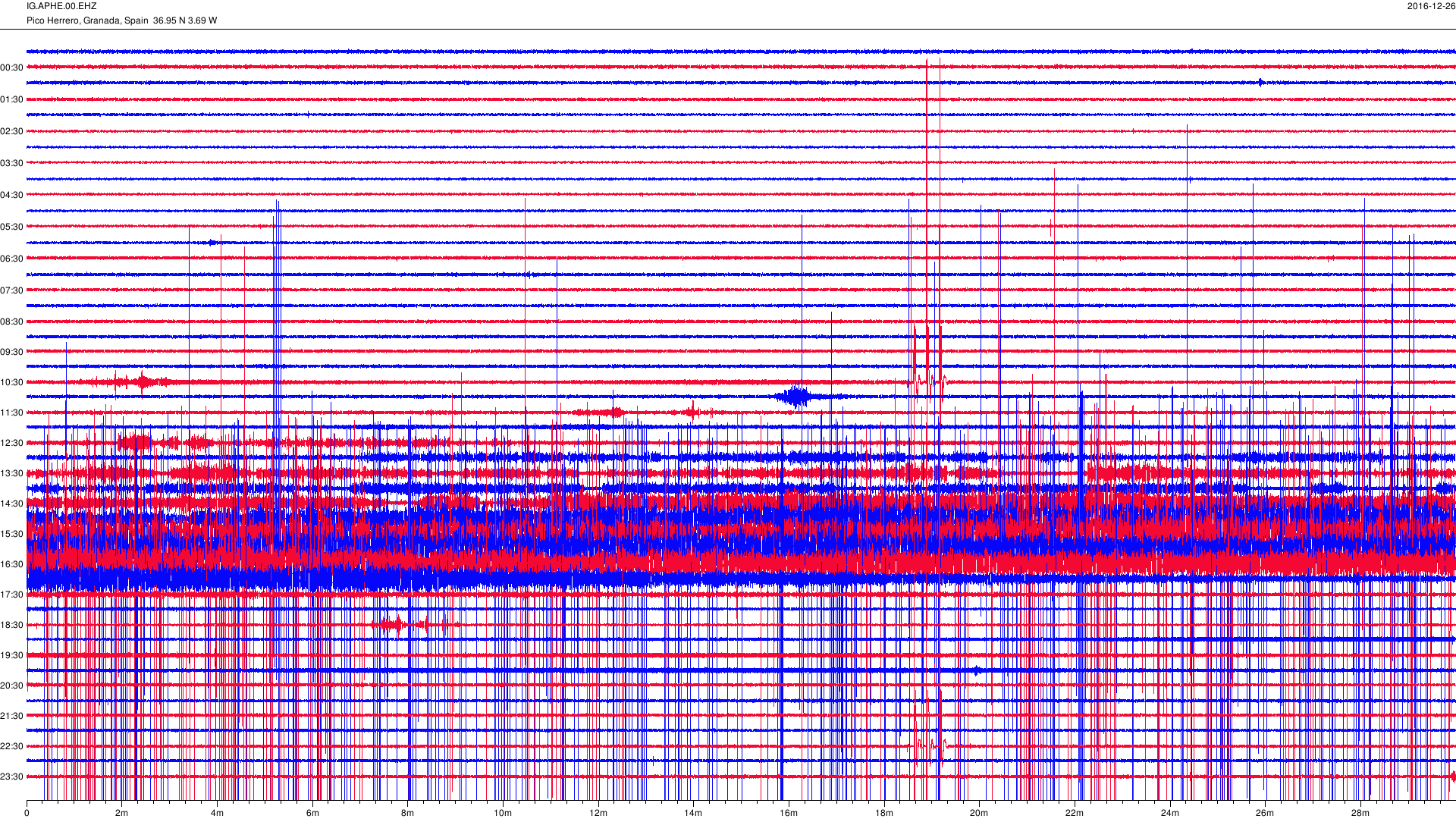The width and height of the screenshot is (1456, 819).
Task: Select the 06:30 time row label
Action: click(x=12, y=259)
